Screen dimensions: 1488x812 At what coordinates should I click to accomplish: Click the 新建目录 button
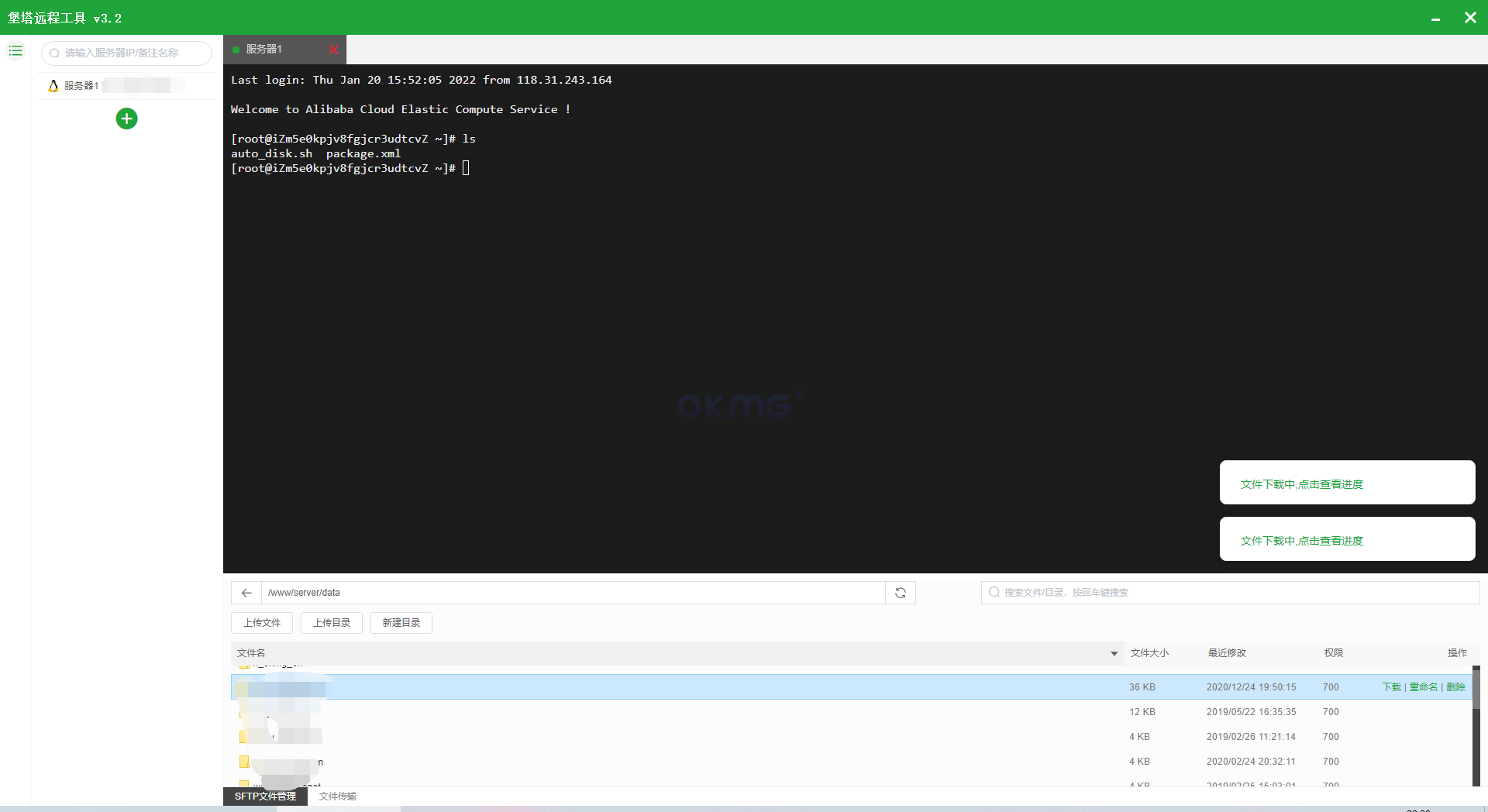pyautogui.click(x=401, y=623)
